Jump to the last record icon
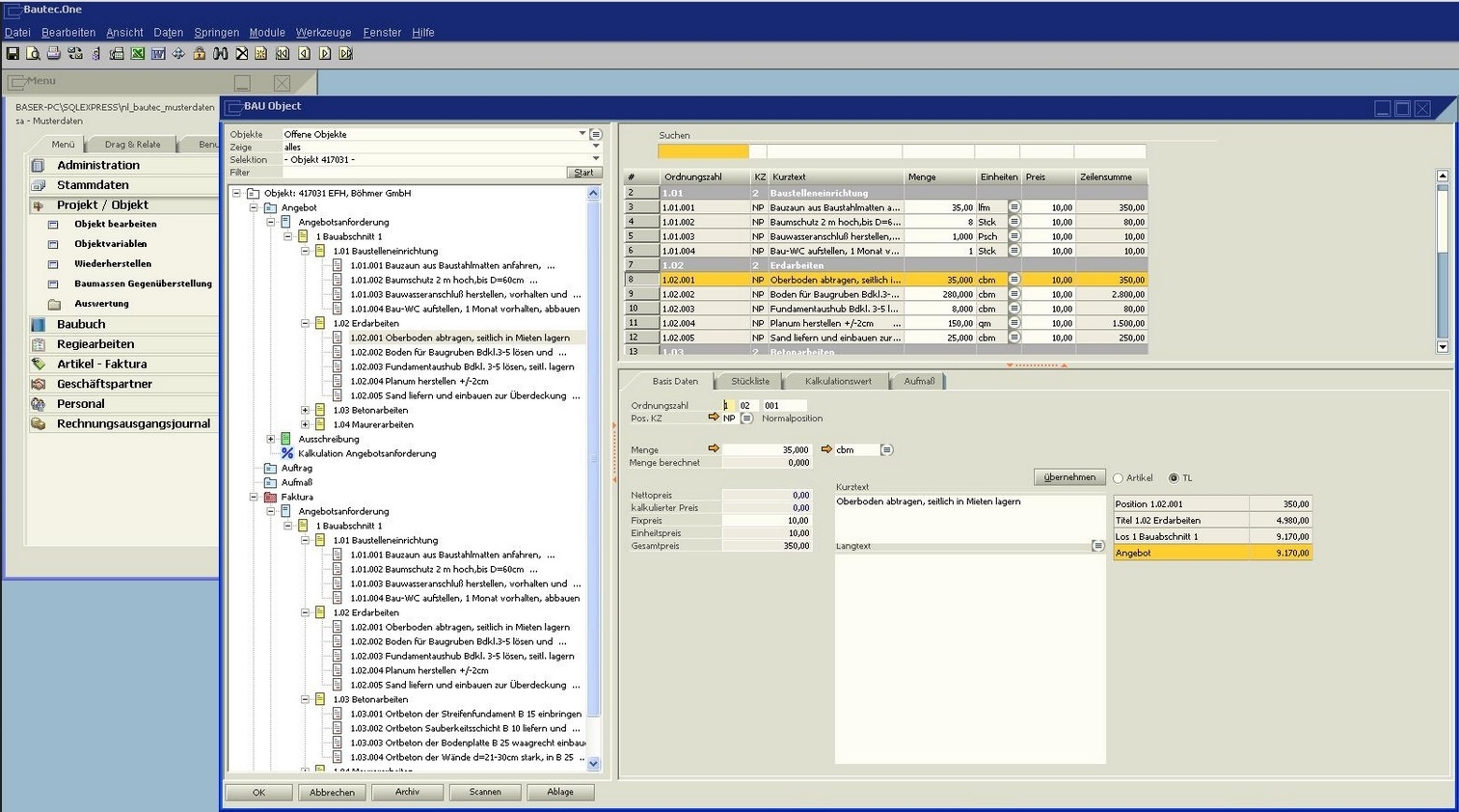This screenshot has height=812, width=1459. tap(346, 54)
